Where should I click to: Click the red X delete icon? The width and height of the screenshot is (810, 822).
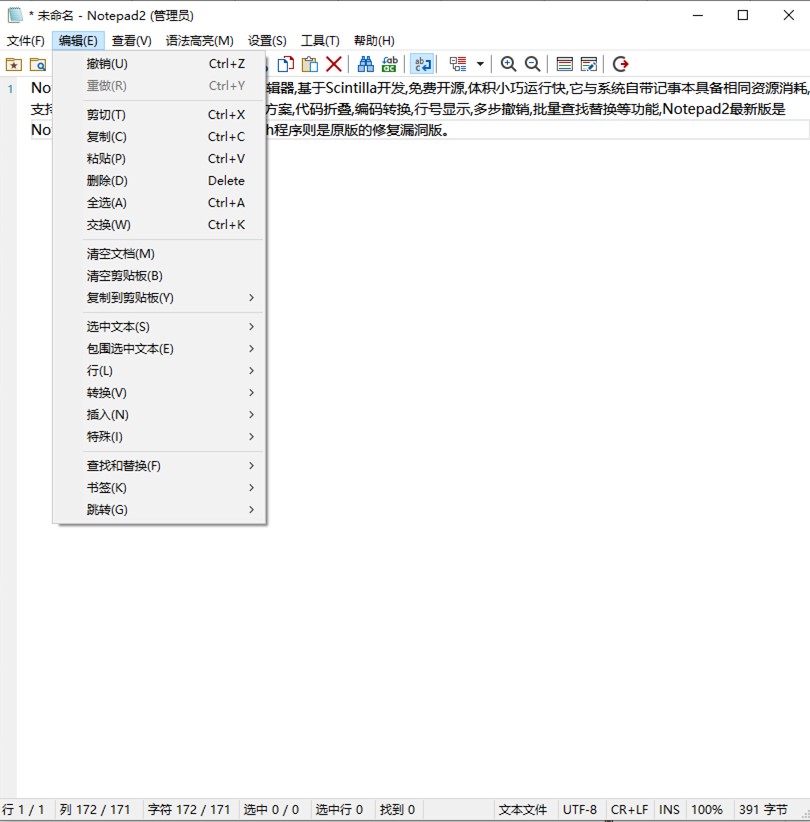click(x=334, y=64)
